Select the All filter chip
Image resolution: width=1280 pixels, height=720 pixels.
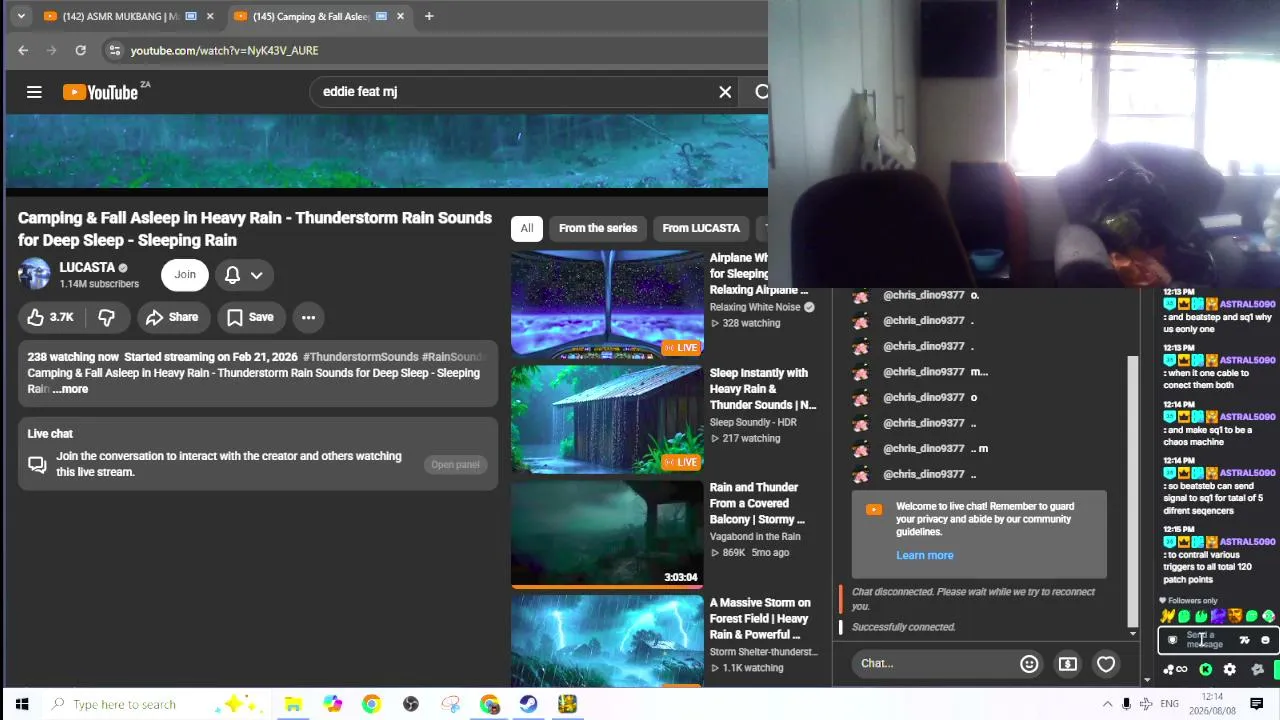pos(527,228)
